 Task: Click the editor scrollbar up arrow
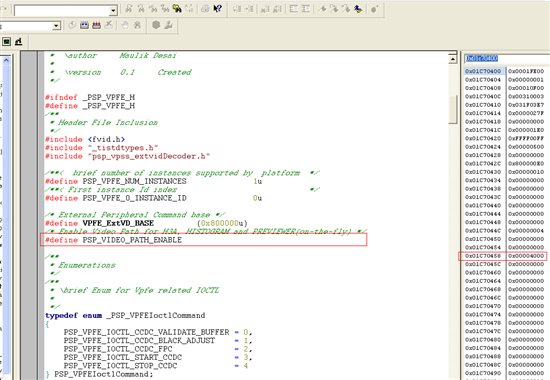pyautogui.click(x=453, y=59)
